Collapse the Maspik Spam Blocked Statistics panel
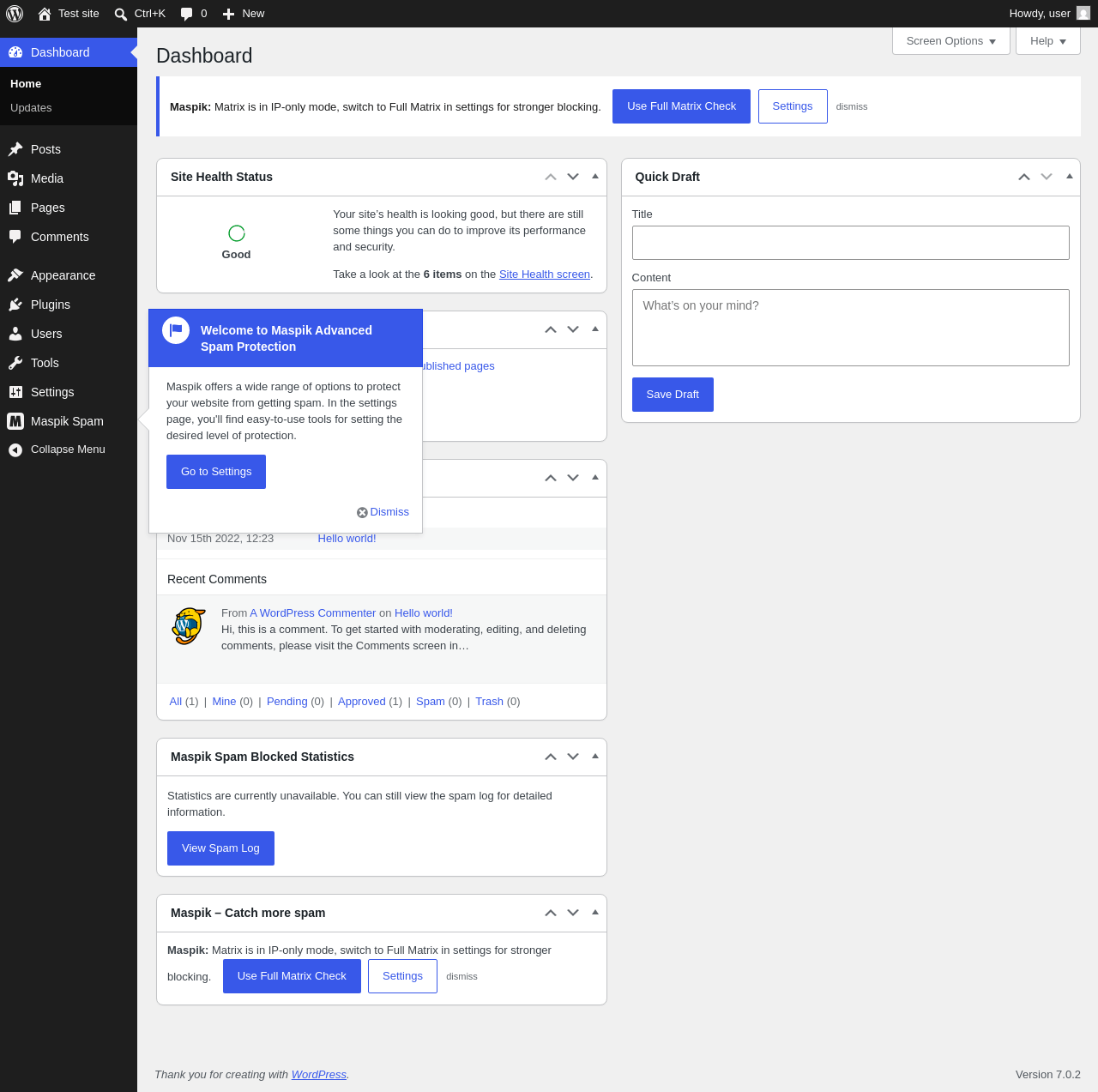The image size is (1098, 1092). 595,756
